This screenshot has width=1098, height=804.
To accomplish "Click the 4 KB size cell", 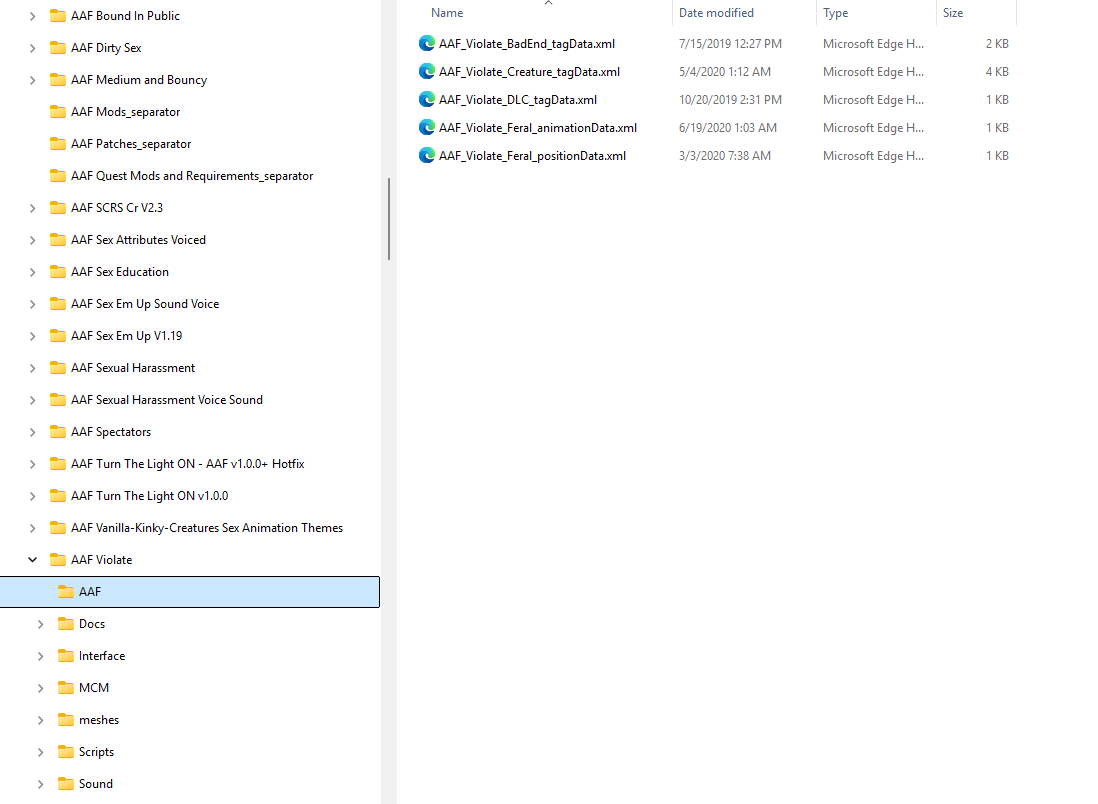I will coord(997,71).
